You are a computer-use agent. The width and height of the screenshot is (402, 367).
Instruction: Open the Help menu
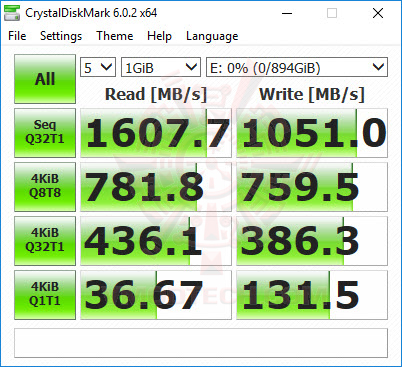coord(159,36)
